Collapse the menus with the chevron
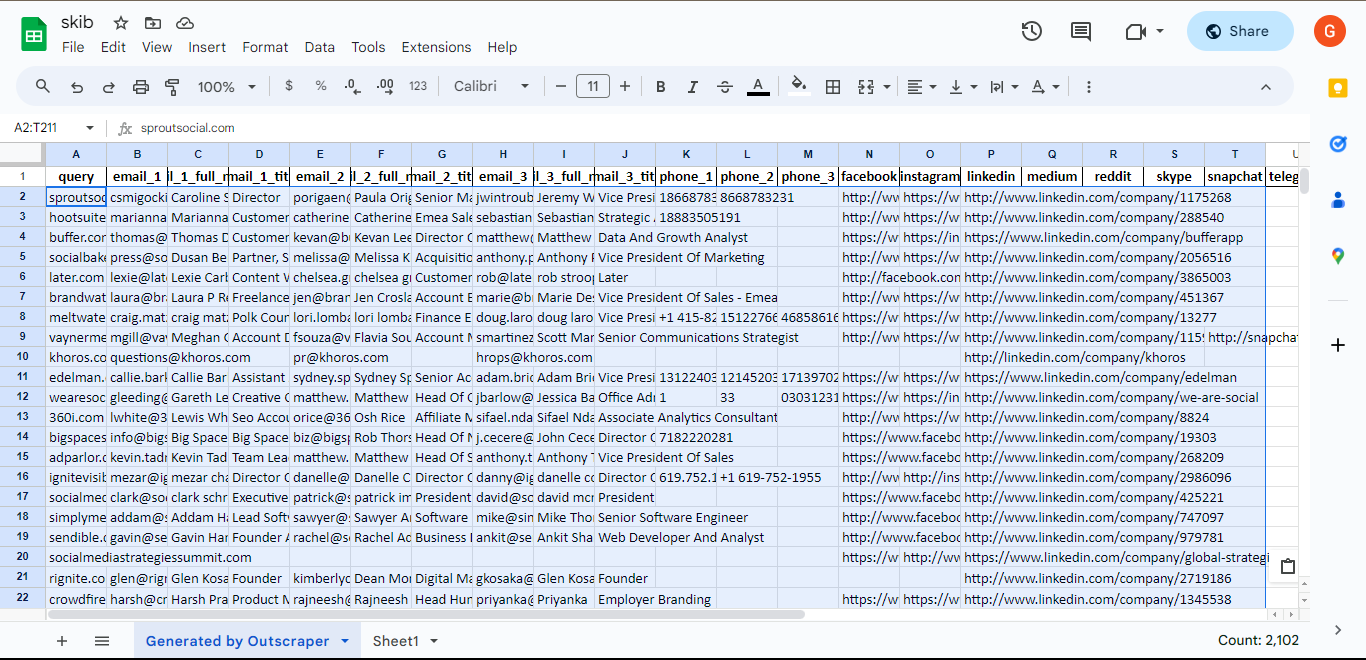This screenshot has width=1366, height=660. 1265,87
